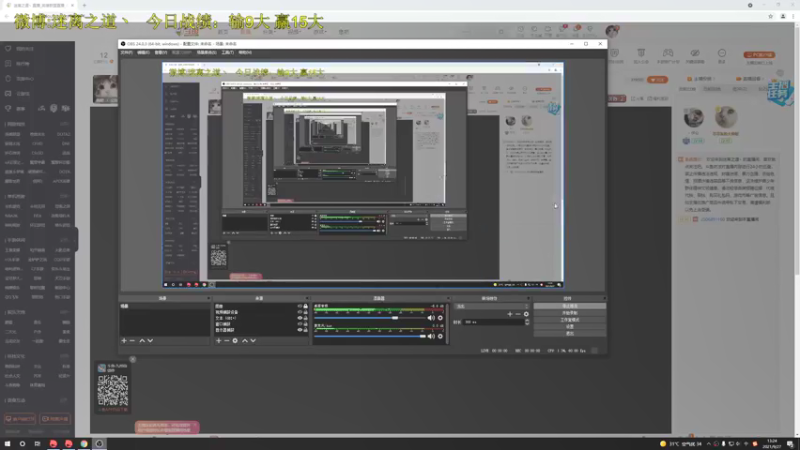Open source properties via the gear icon
Screen dimensions: 800x450
point(235,341)
